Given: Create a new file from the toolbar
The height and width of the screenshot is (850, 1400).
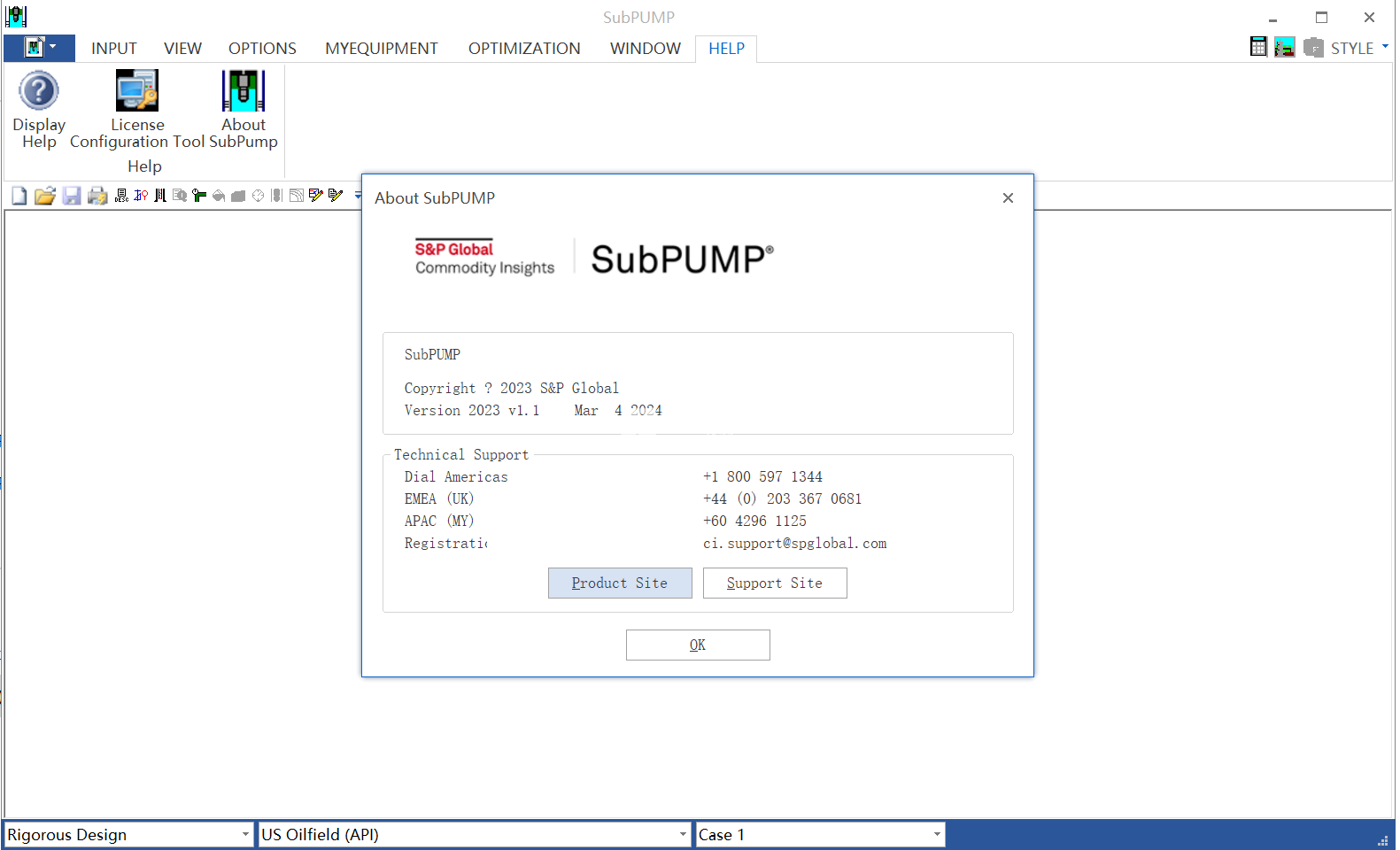Looking at the screenshot, I should 19,196.
